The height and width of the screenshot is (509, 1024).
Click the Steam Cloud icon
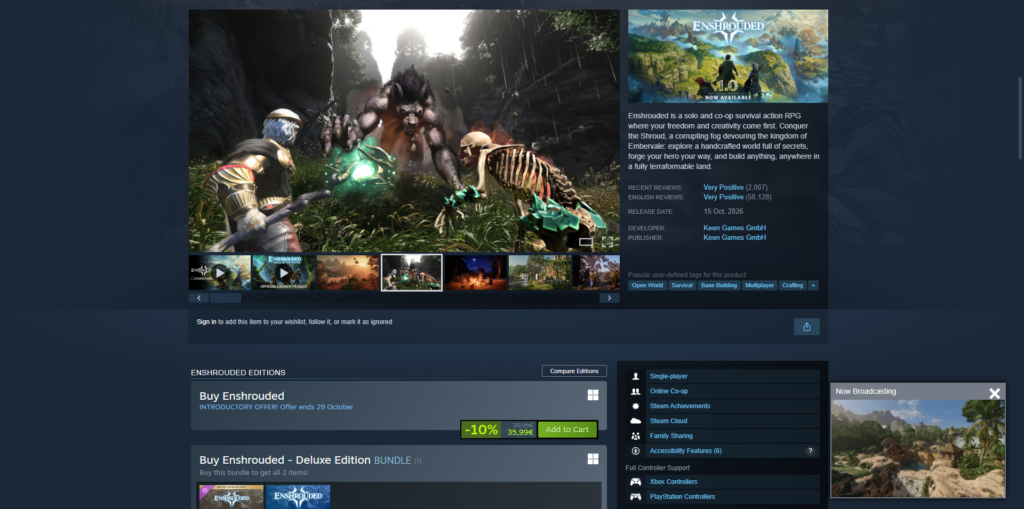[635, 421]
